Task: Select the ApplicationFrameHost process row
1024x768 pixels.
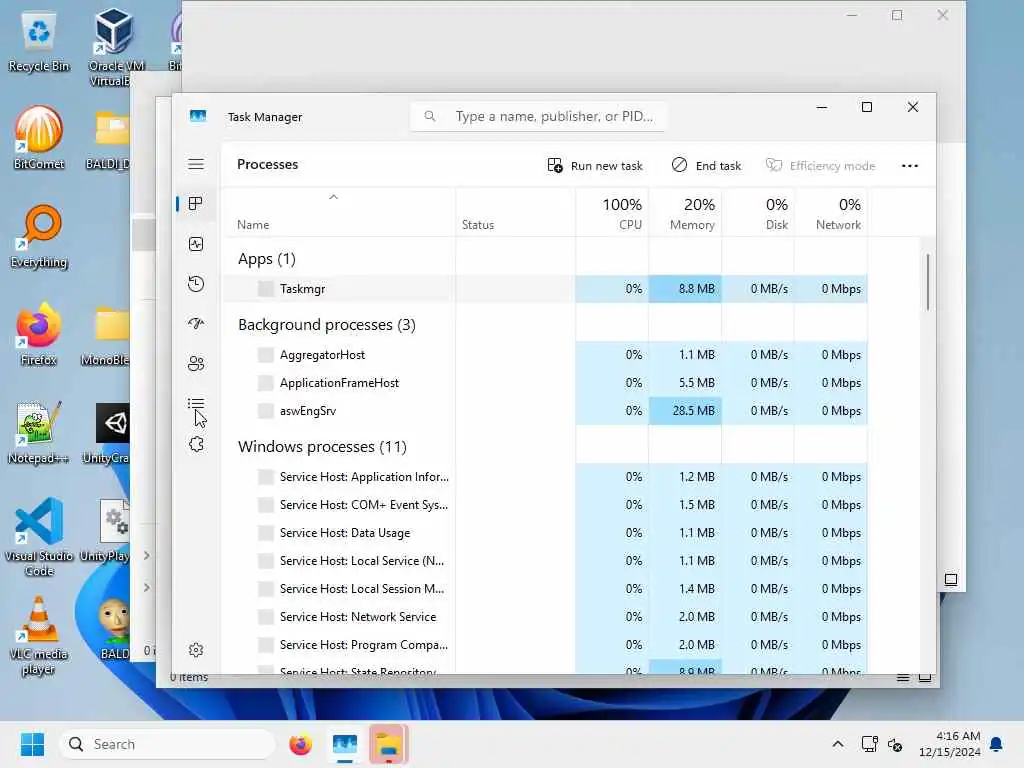Action: (545, 383)
